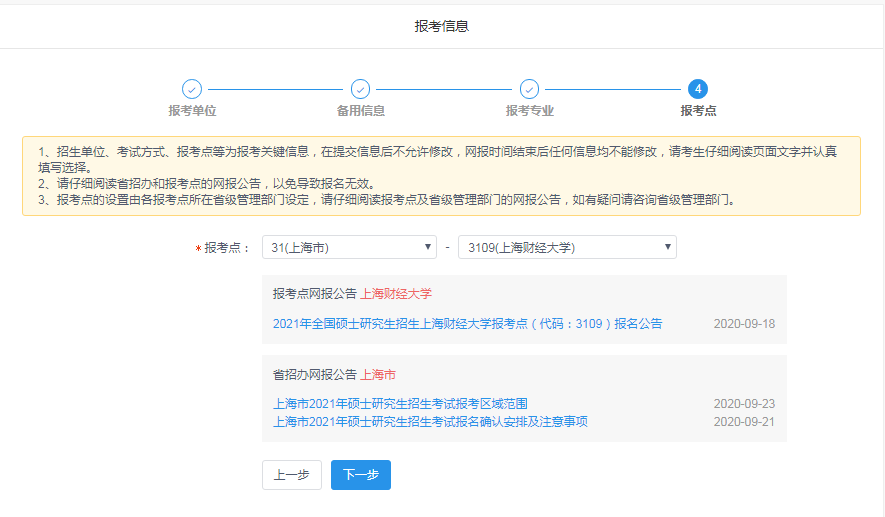Select the 报考点 step label

[x=698, y=111]
